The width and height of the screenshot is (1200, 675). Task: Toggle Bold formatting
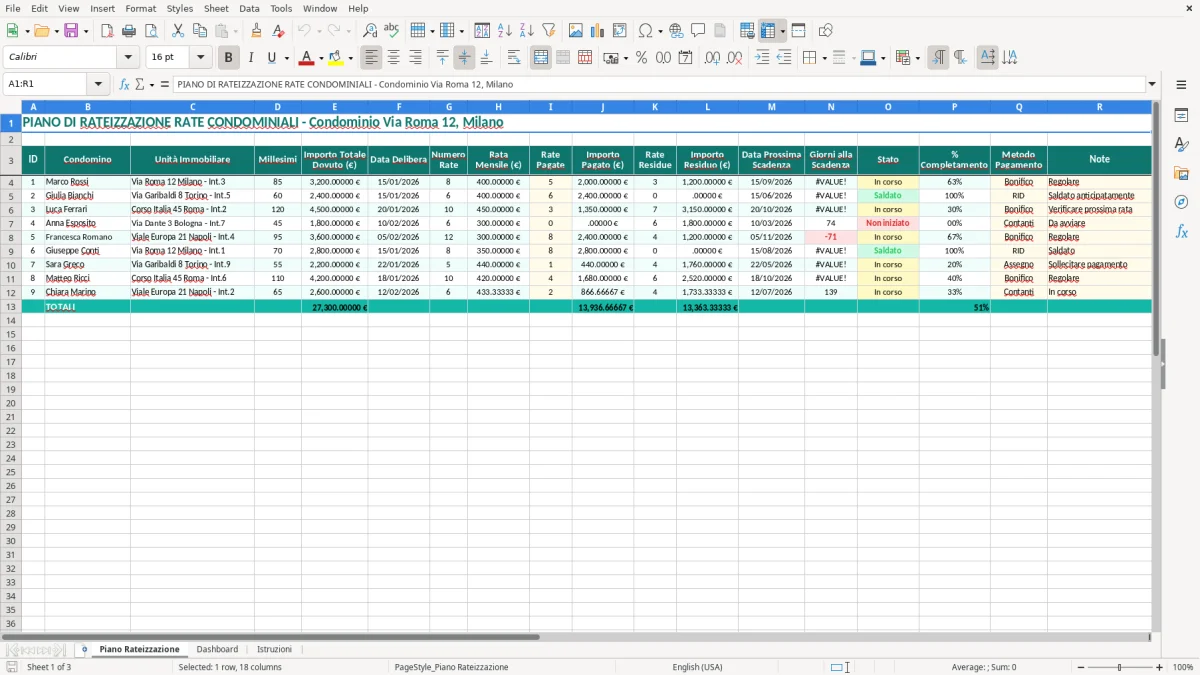click(228, 58)
